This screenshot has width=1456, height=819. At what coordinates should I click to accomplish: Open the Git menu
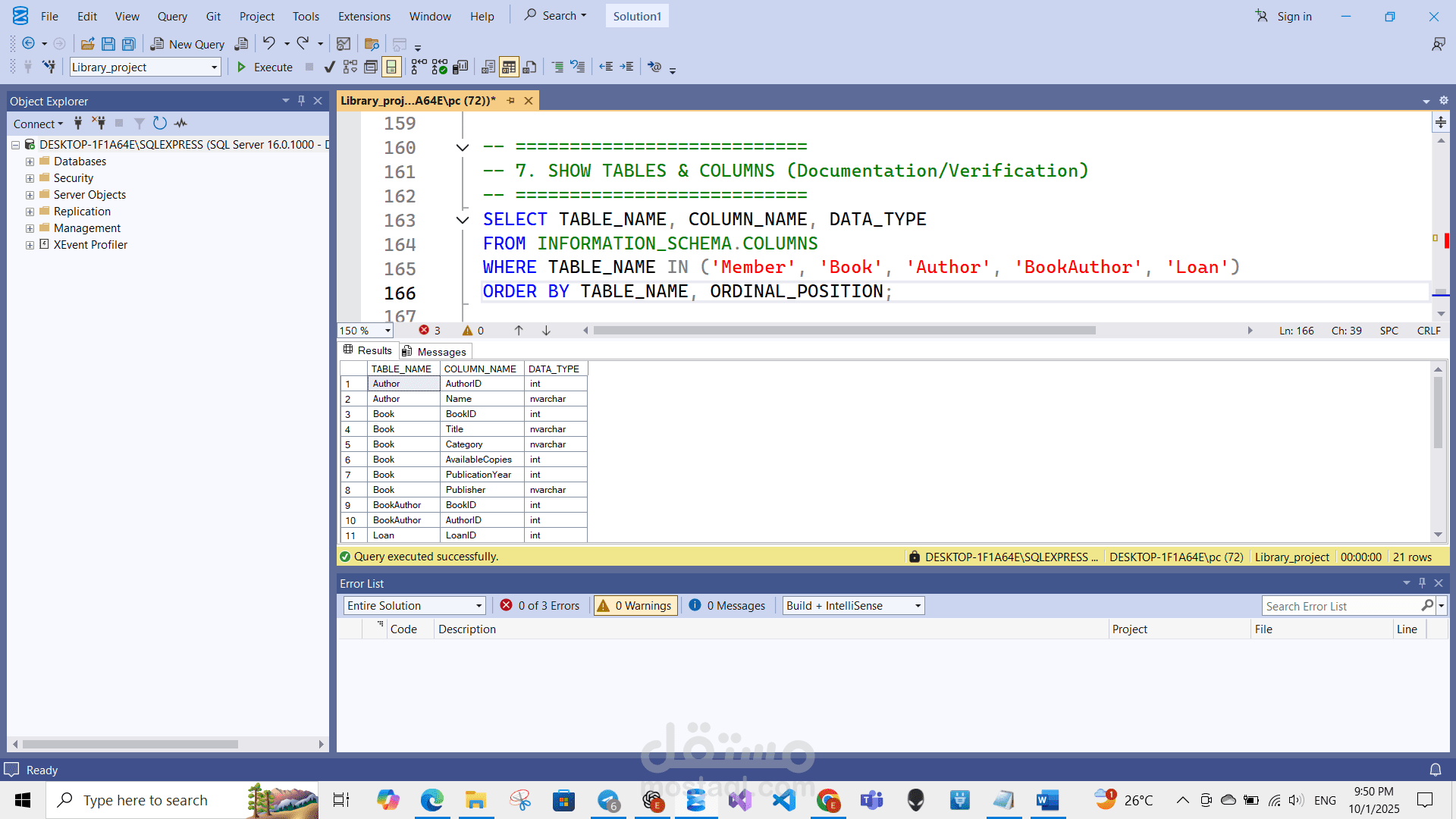tap(213, 16)
